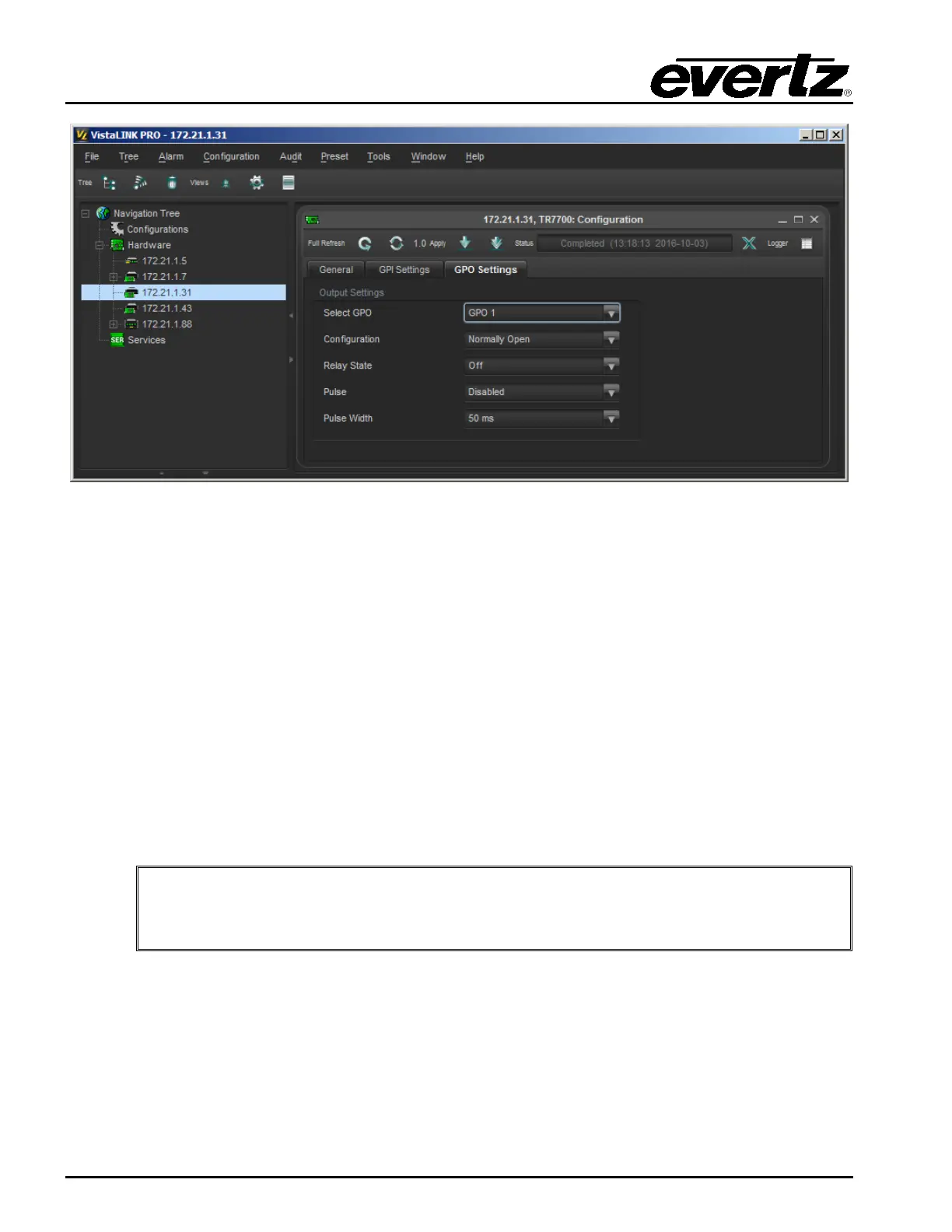Click the SER Services icon
The image size is (952, 1232).
(x=117, y=340)
